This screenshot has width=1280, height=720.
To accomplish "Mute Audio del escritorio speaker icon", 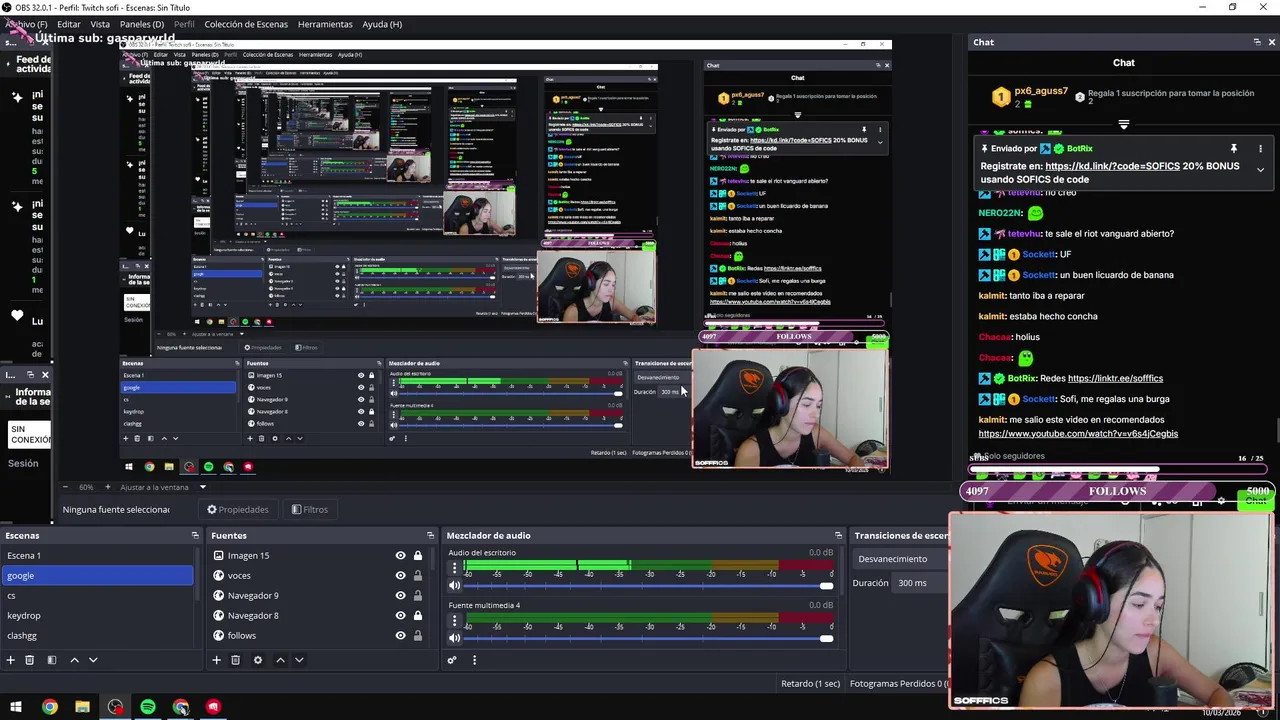I will click(455, 586).
